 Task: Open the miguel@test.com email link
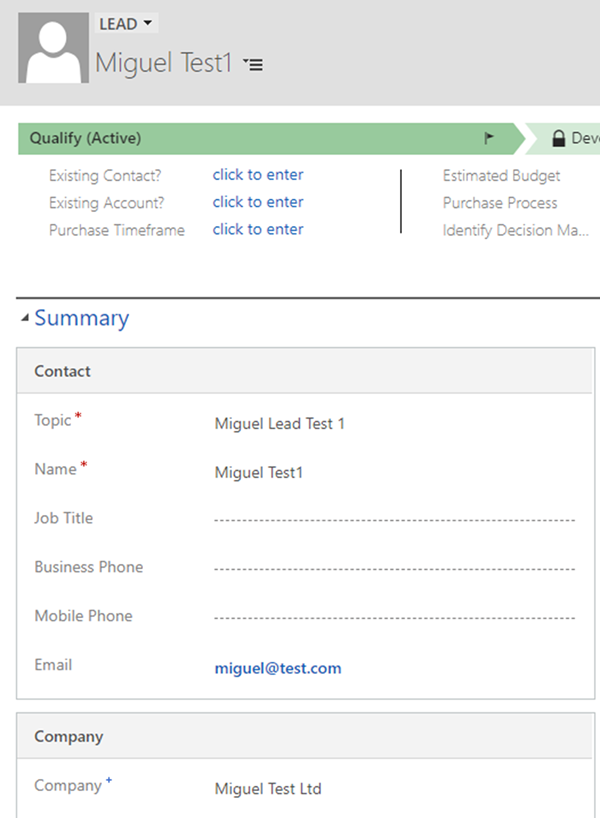click(278, 668)
